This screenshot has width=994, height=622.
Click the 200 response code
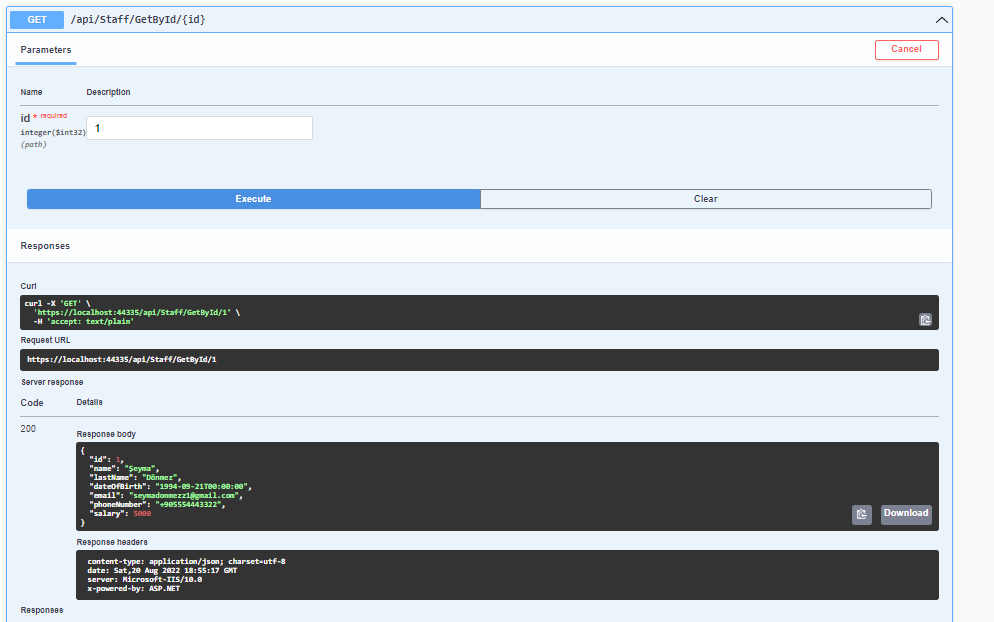pyautogui.click(x=28, y=428)
